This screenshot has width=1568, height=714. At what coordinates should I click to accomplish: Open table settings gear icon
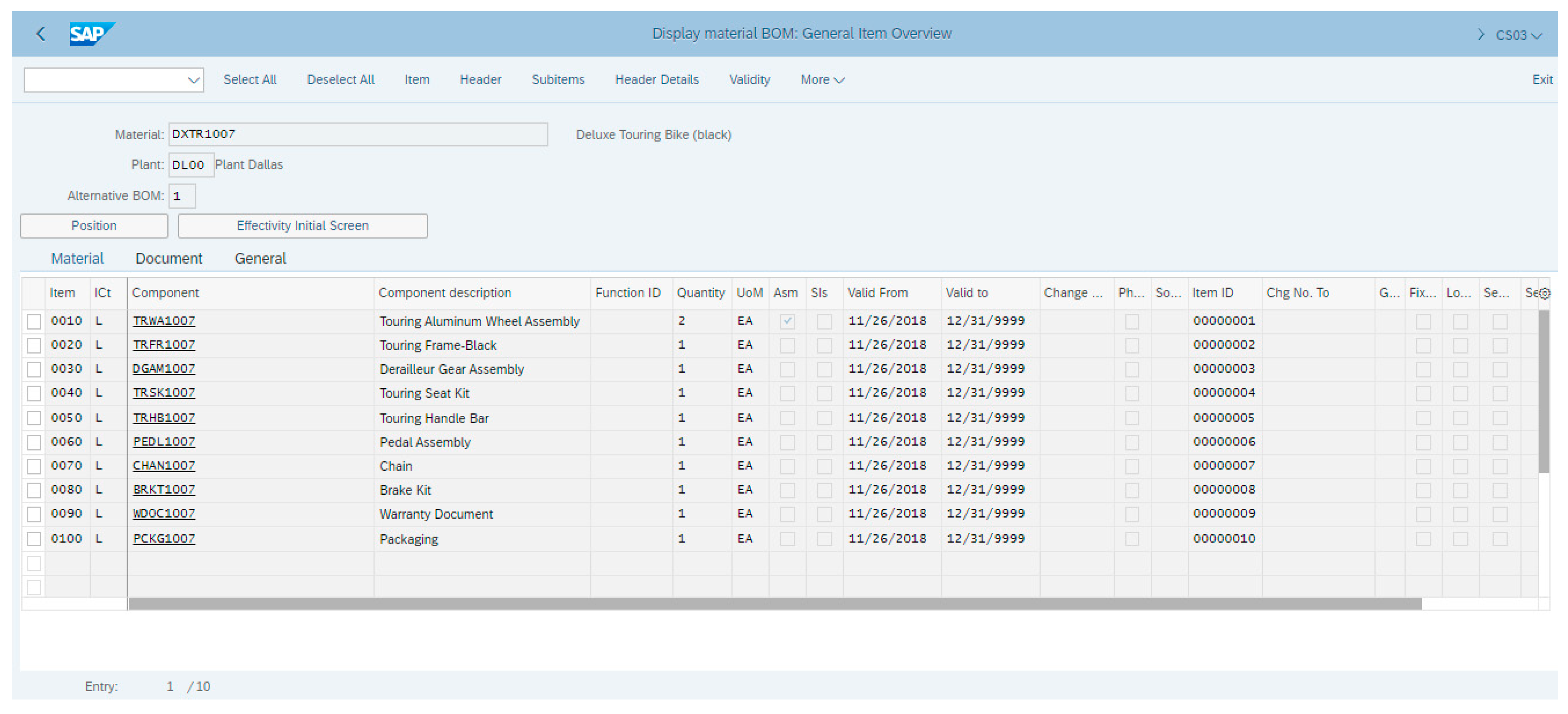[x=1544, y=293]
